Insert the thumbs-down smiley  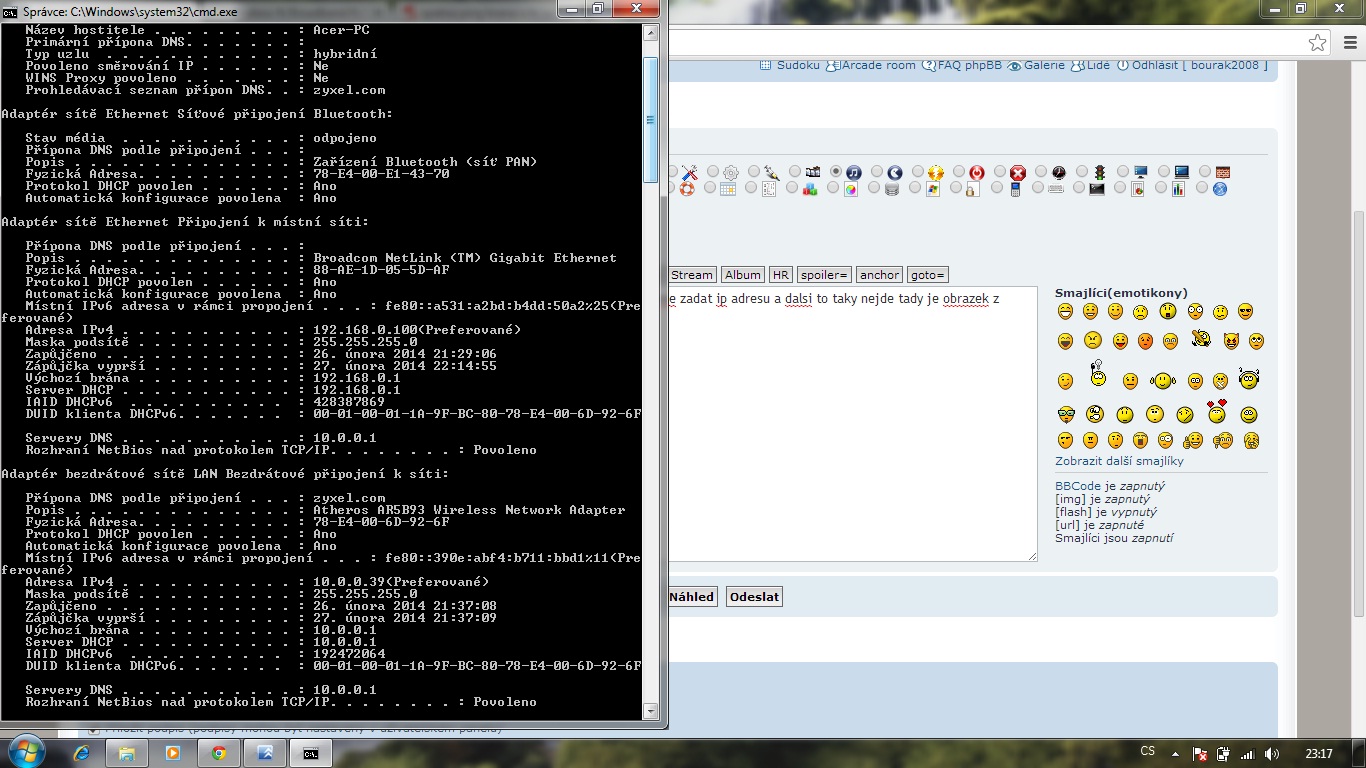tap(1223, 441)
